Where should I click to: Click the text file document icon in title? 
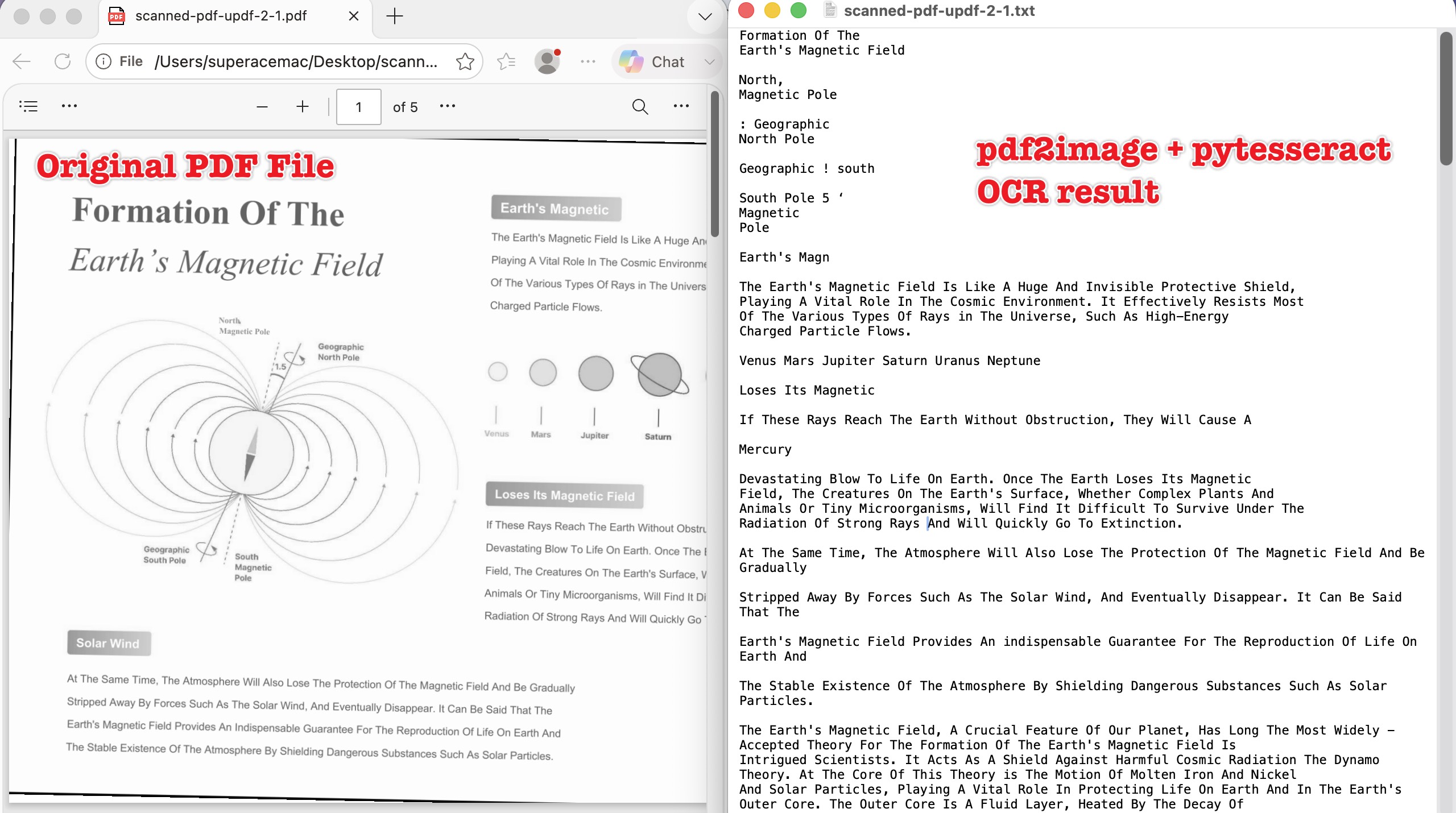click(x=830, y=10)
